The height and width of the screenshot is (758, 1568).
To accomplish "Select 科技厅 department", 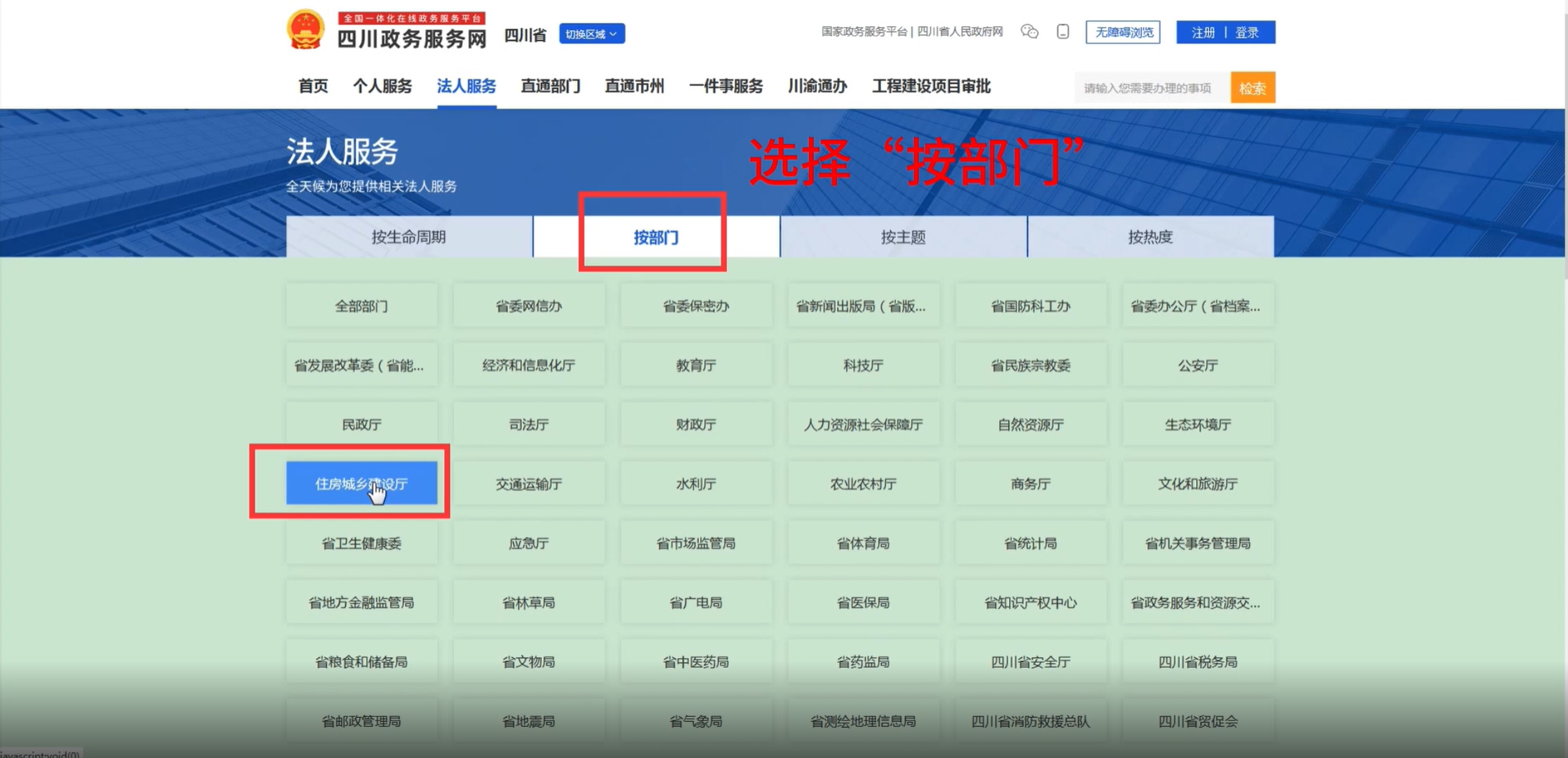I will 863,365.
